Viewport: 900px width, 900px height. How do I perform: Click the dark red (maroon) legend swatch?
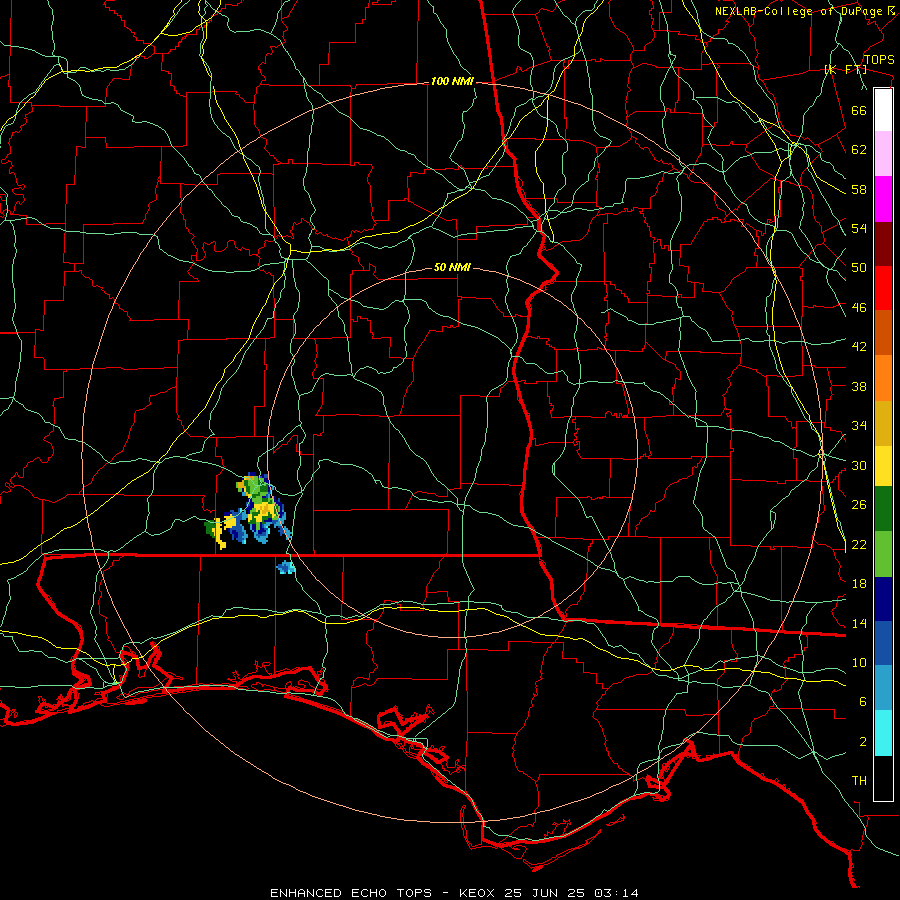pyautogui.click(x=883, y=244)
